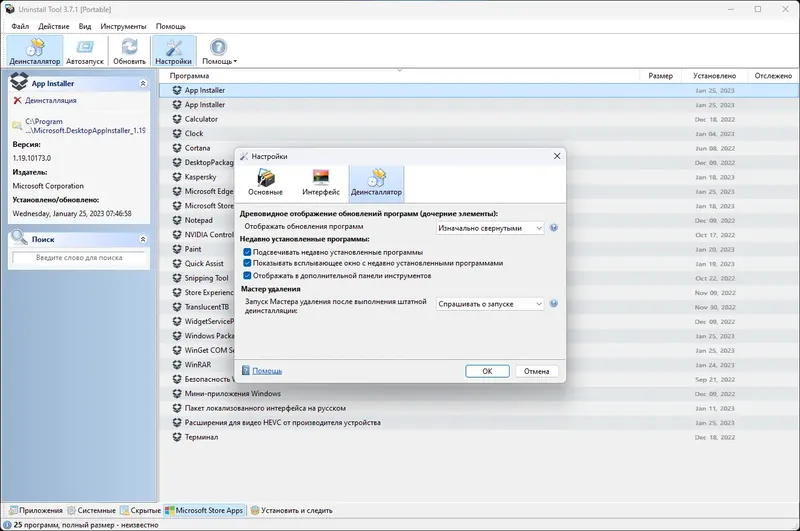Sort by Отслежено column header
This screenshot has height=531, width=800.
(x=773, y=75)
